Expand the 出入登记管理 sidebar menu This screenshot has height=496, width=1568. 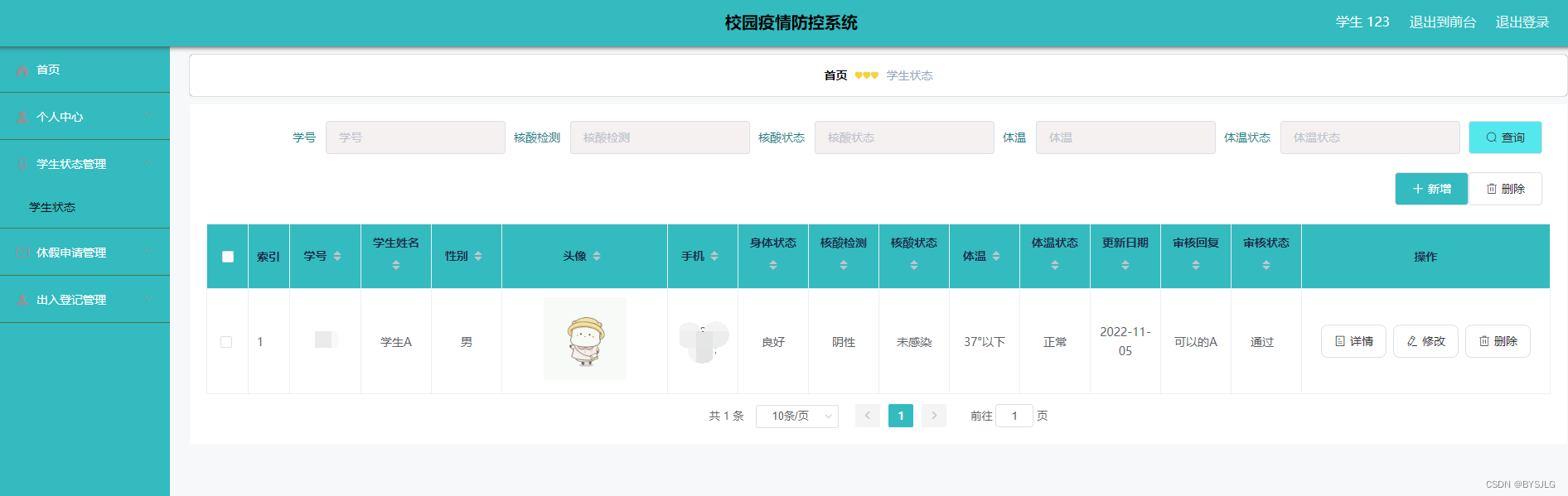pos(85,300)
